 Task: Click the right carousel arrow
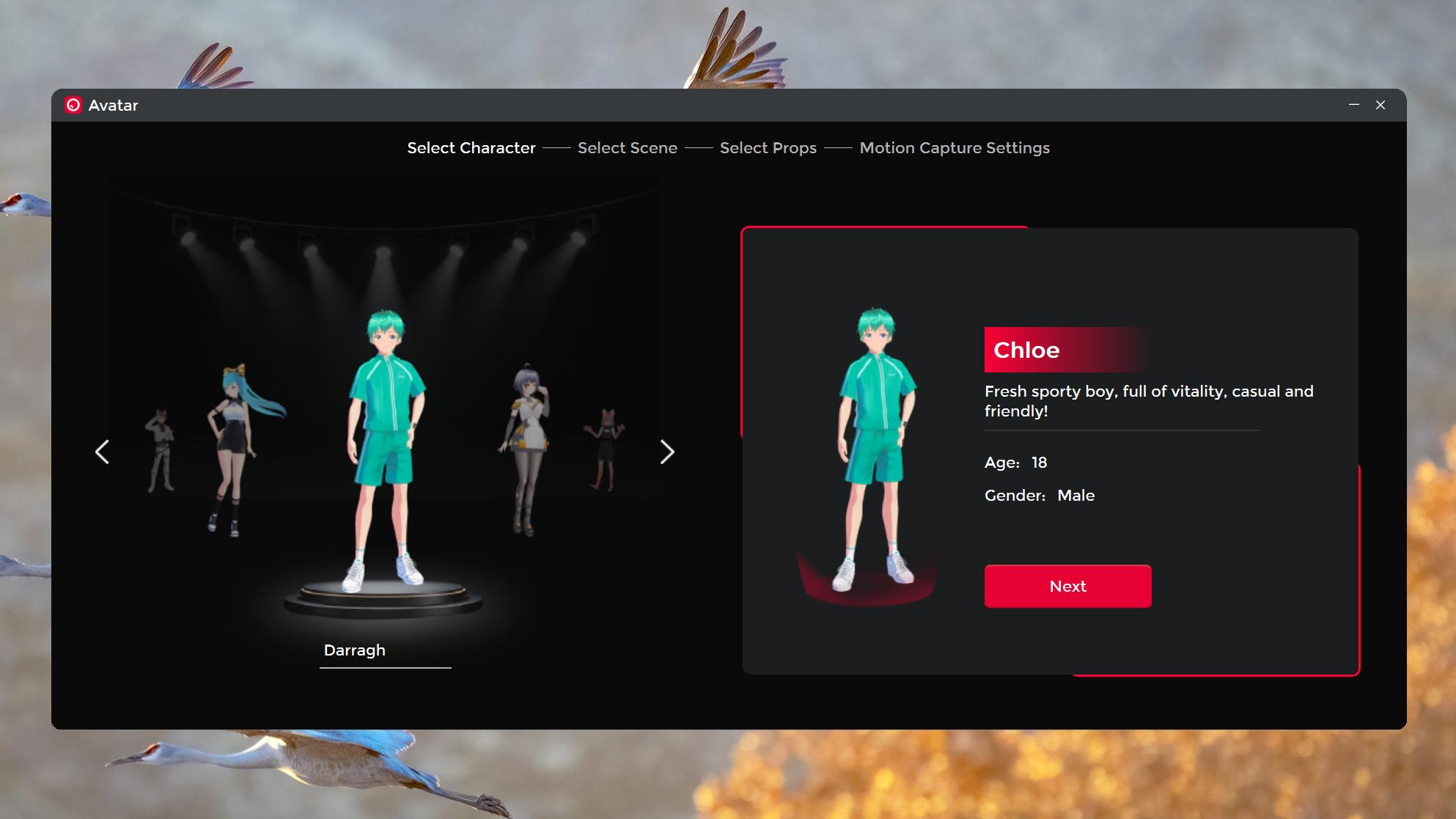[x=667, y=452]
